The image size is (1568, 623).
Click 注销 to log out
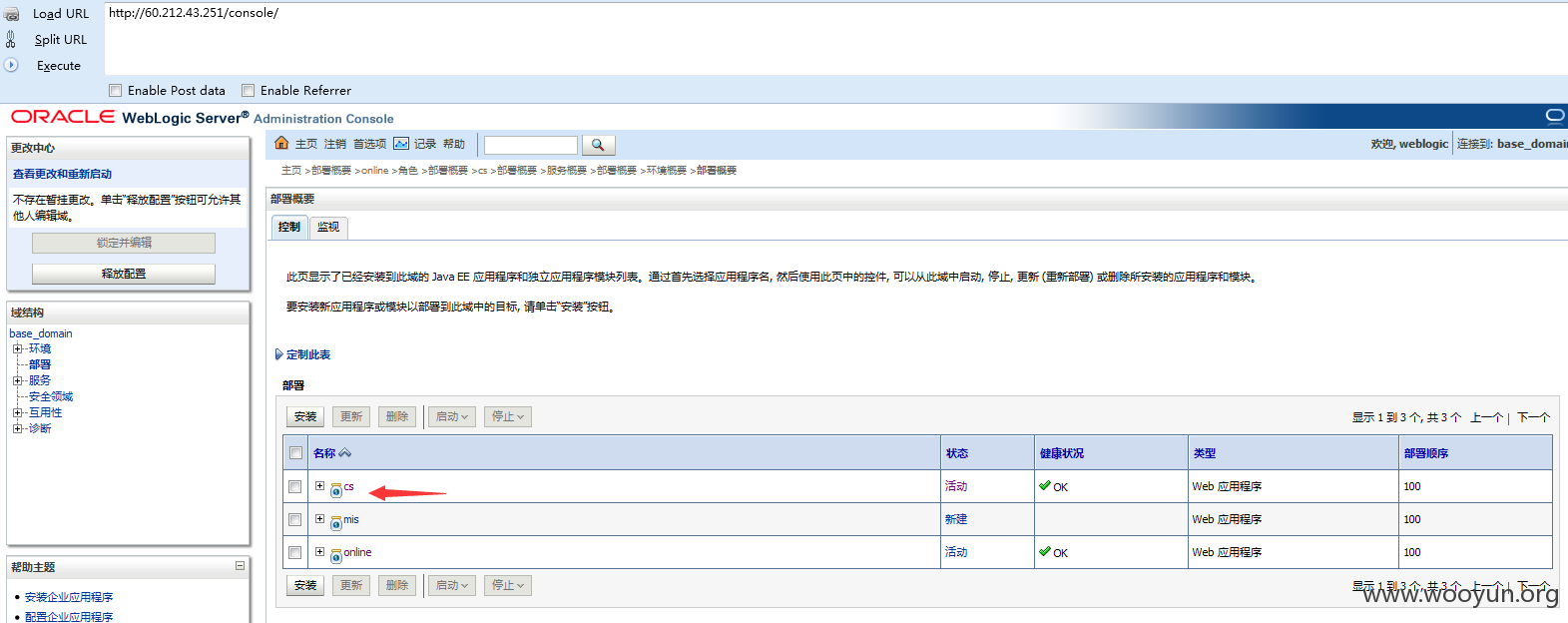[x=335, y=144]
